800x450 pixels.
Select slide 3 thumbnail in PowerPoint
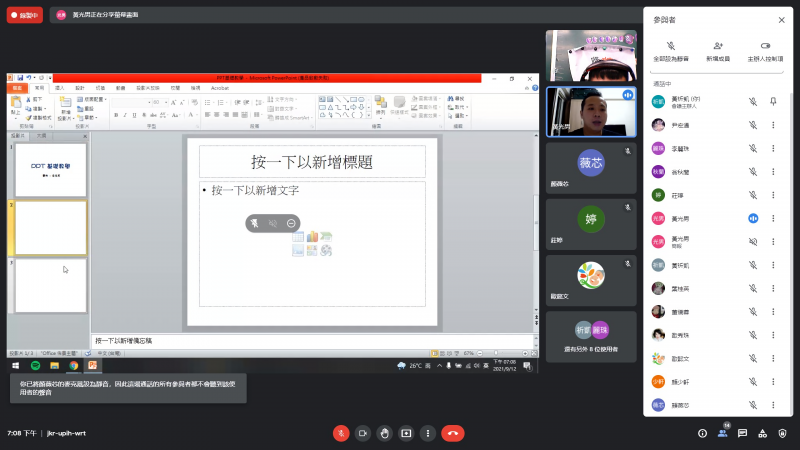pyautogui.click(x=51, y=286)
